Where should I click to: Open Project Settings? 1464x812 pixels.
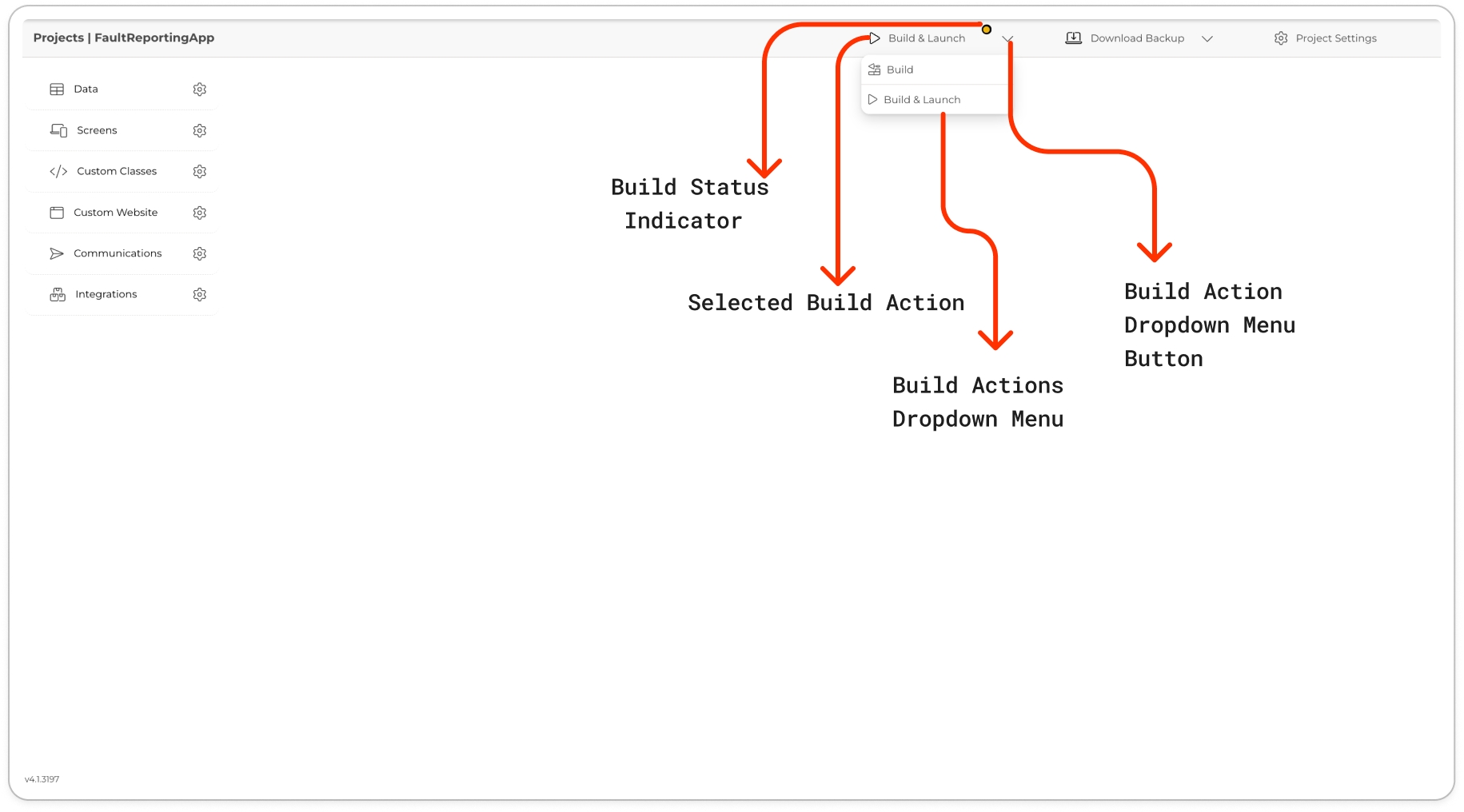pos(1335,38)
